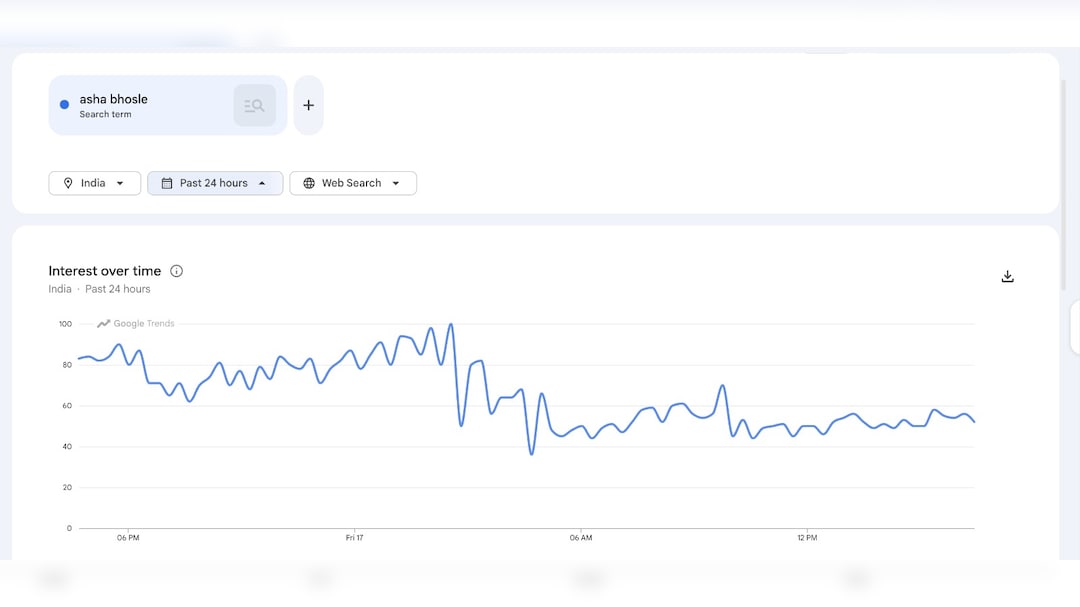The image size is (1080, 607).
Task: Open the info icon beside Interest over time
Action: pos(177,271)
